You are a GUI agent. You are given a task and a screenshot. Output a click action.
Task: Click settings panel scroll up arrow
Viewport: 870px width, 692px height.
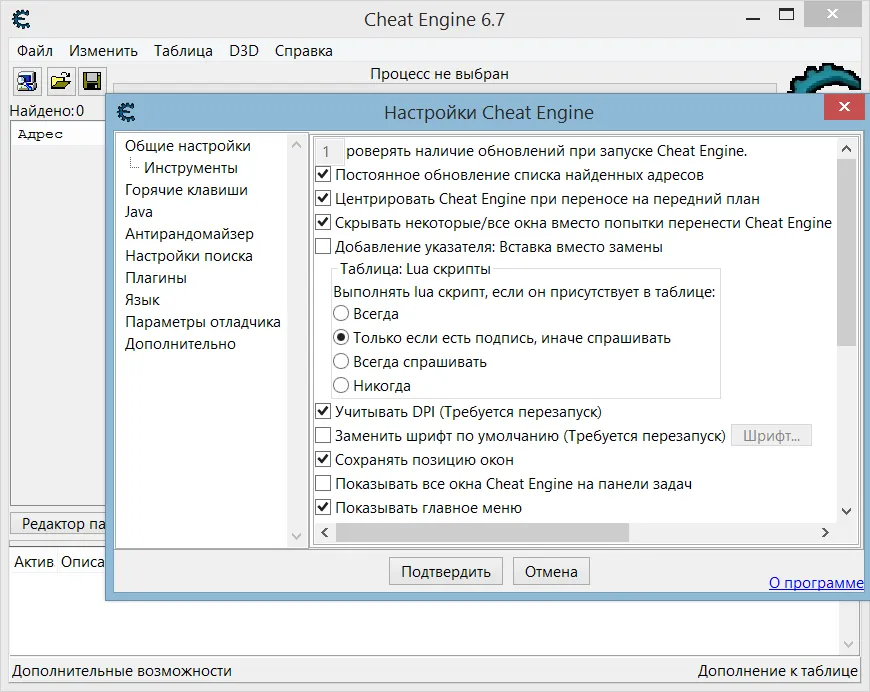[846, 148]
